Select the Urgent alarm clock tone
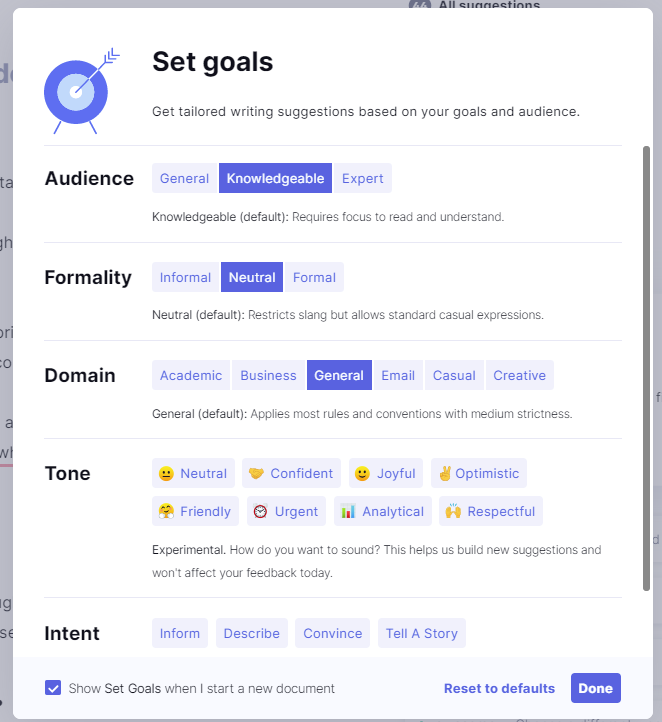 [x=286, y=511]
